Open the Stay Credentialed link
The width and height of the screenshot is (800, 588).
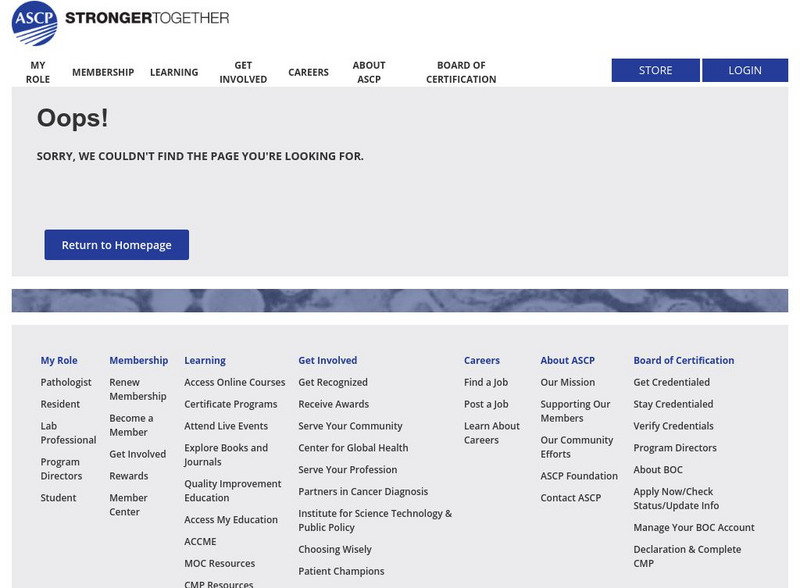[673, 404]
